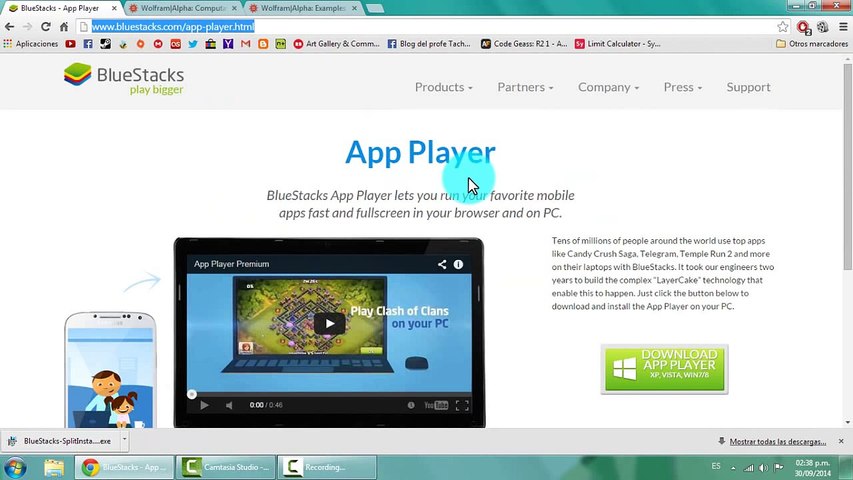Start video with large center play button
853x480 pixels.
(x=329, y=324)
